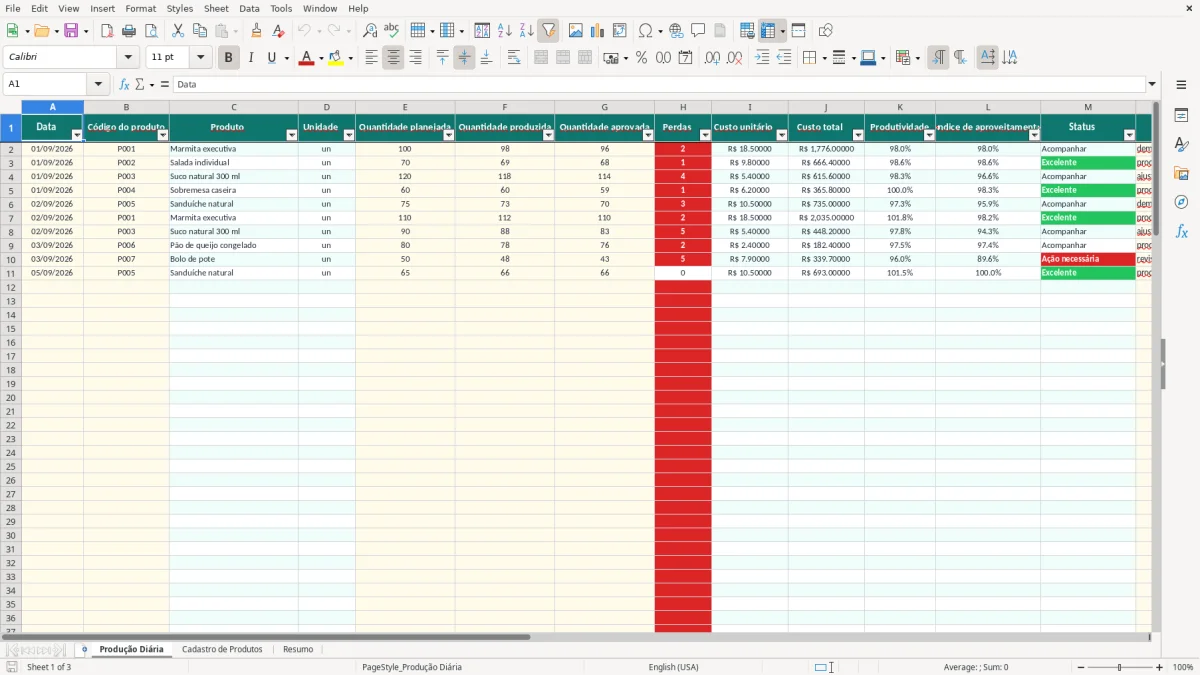Click the Print icon in the toolbar

pos(129,31)
